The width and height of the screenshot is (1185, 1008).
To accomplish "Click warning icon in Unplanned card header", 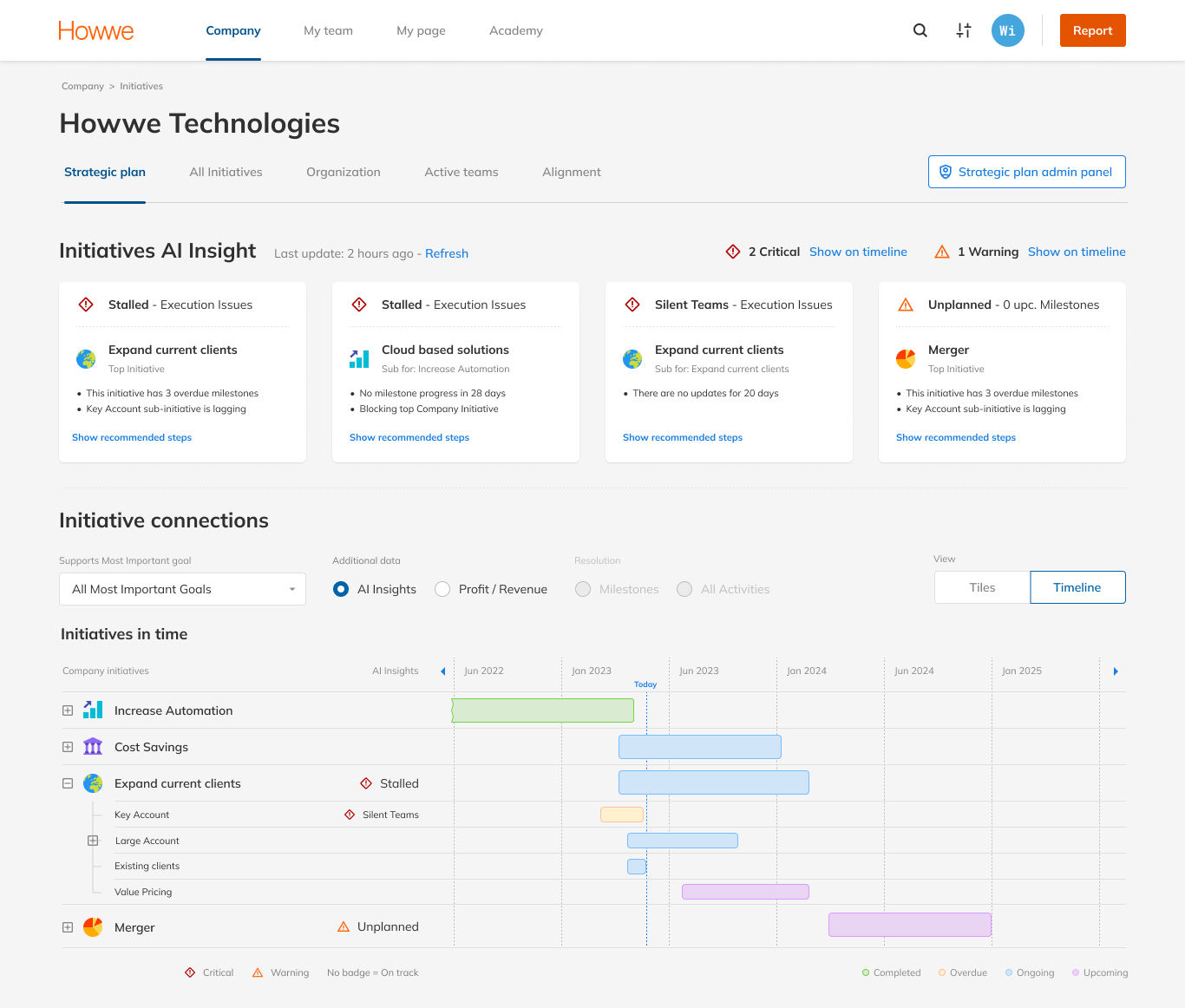I will 906,304.
